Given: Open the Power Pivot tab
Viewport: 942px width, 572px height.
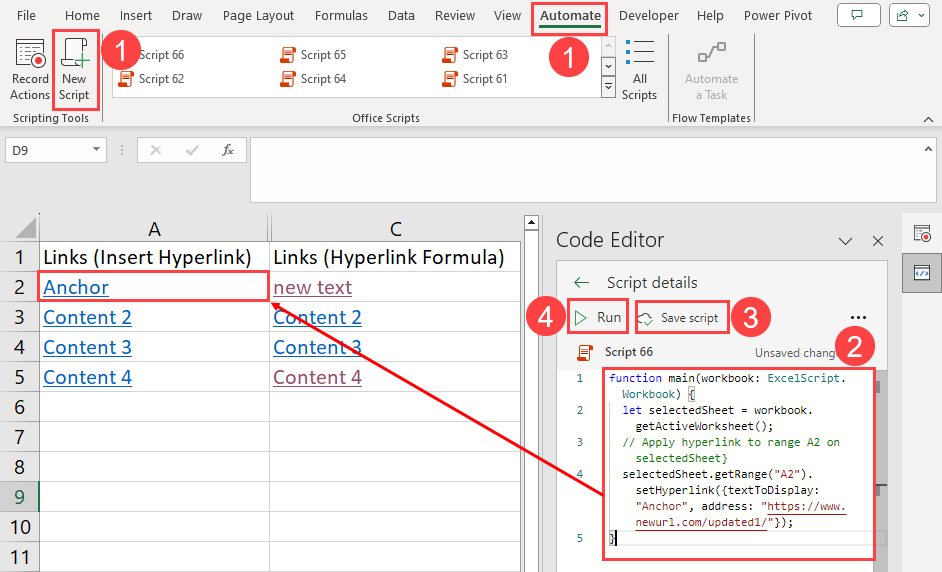Looking at the screenshot, I should (x=778, y=16).
